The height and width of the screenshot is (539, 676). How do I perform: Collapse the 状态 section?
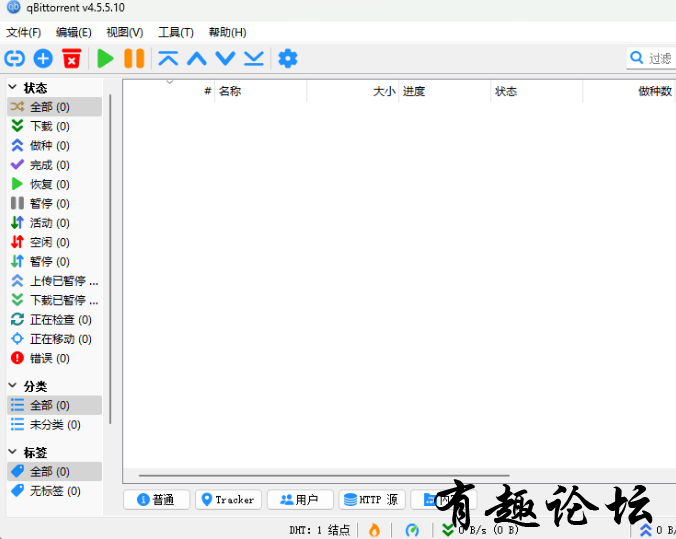click(x=13, y=88)
